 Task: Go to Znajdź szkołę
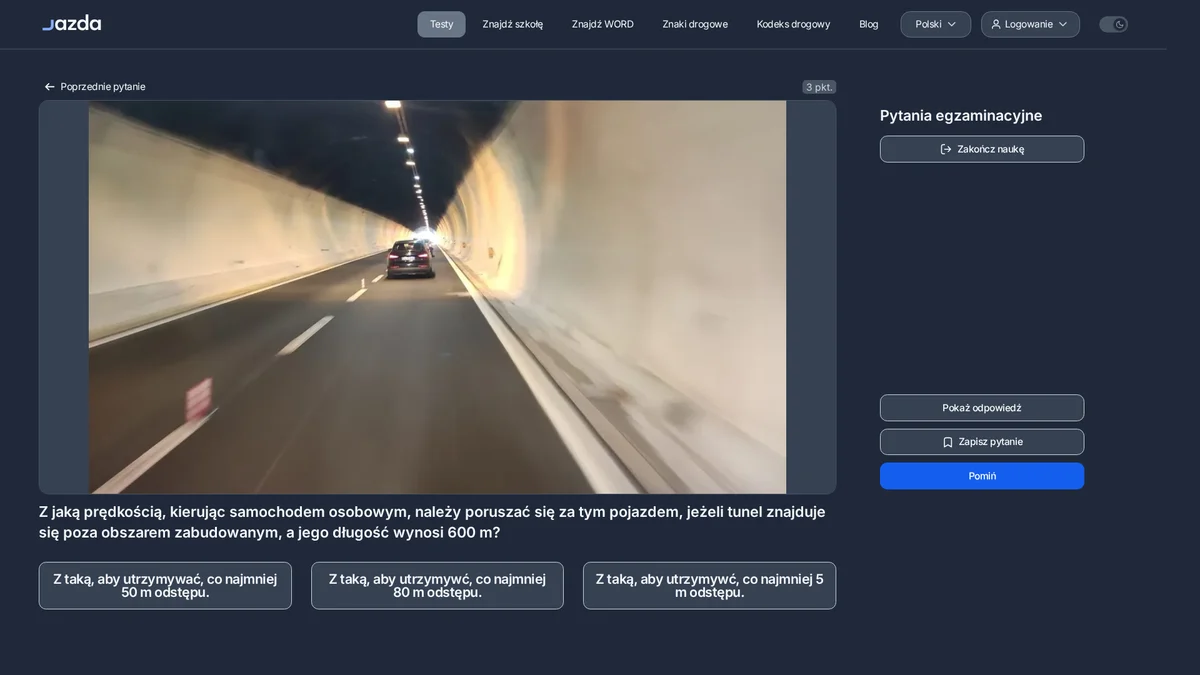click(x=513, y=24)
